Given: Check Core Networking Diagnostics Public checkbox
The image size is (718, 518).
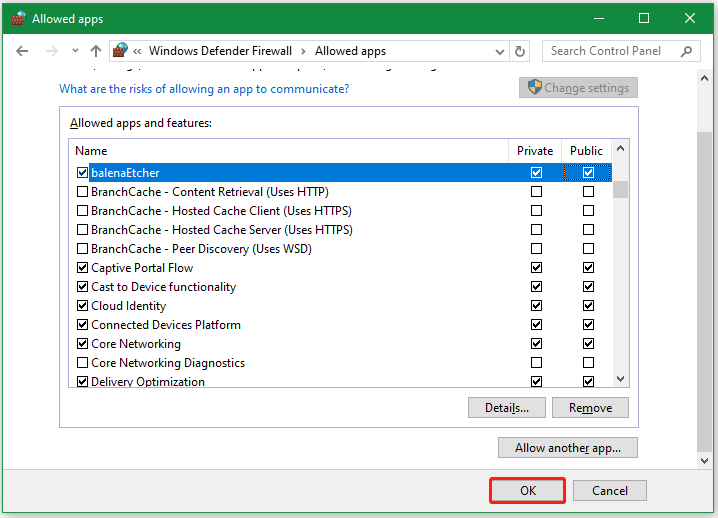Looking at the screenshot, I should pos(588,363).
